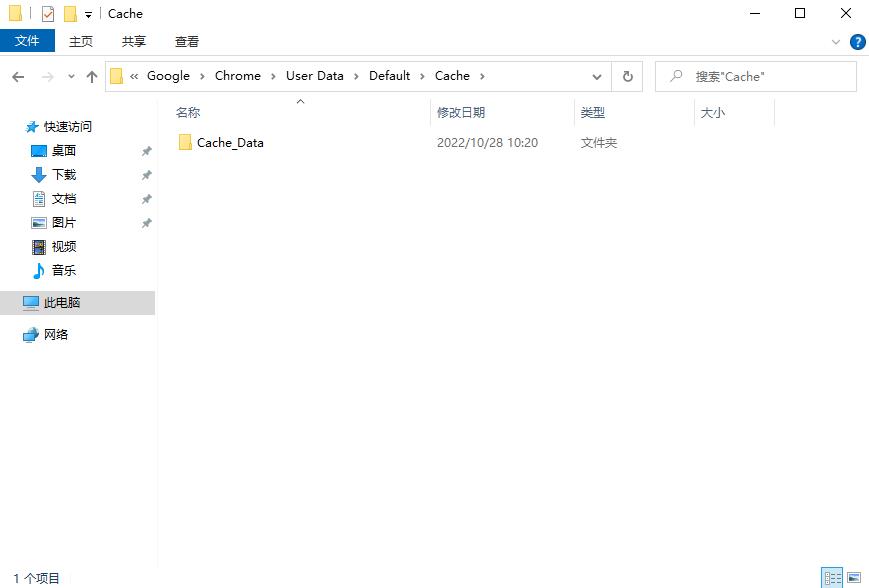Click the pin icon beside 下载

tap(146, 175)
